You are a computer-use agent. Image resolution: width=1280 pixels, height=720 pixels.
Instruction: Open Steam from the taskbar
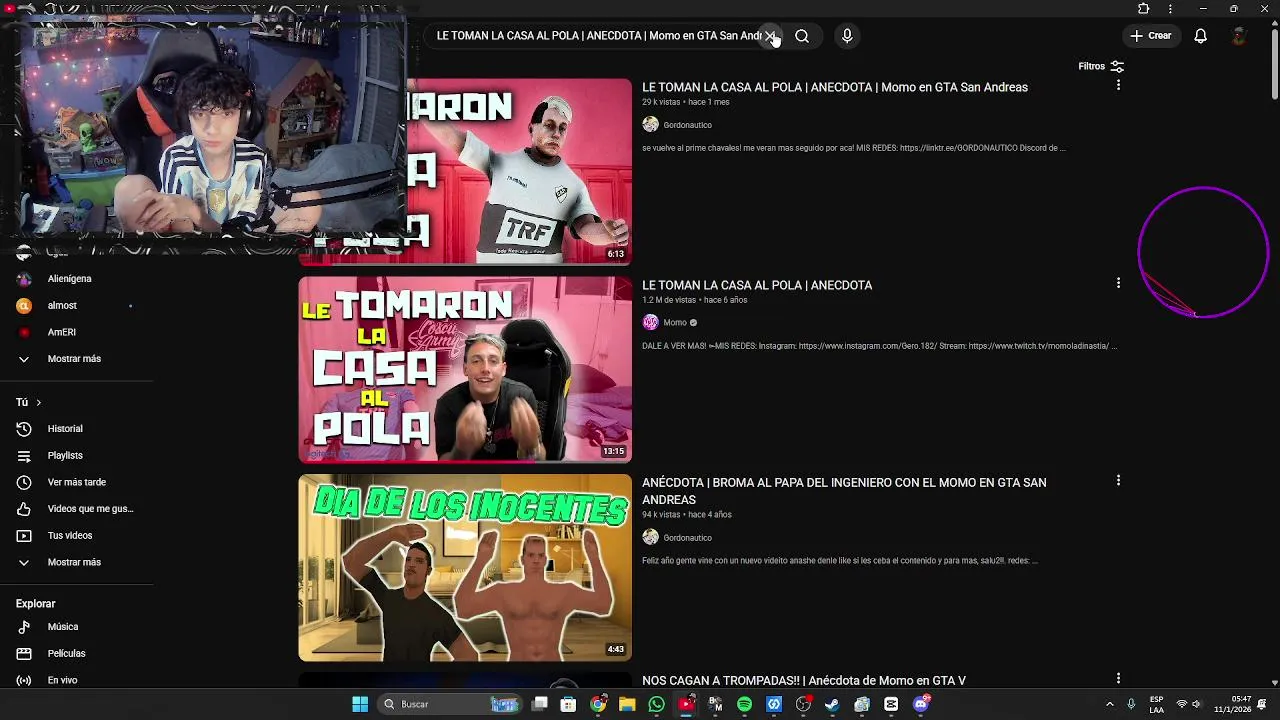(x=832, y=704)
